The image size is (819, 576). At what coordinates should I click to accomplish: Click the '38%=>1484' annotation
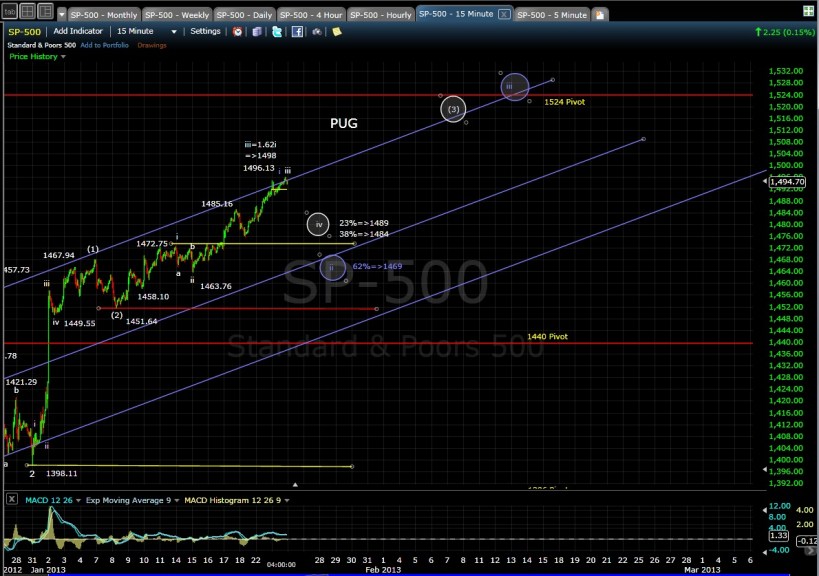364,234
